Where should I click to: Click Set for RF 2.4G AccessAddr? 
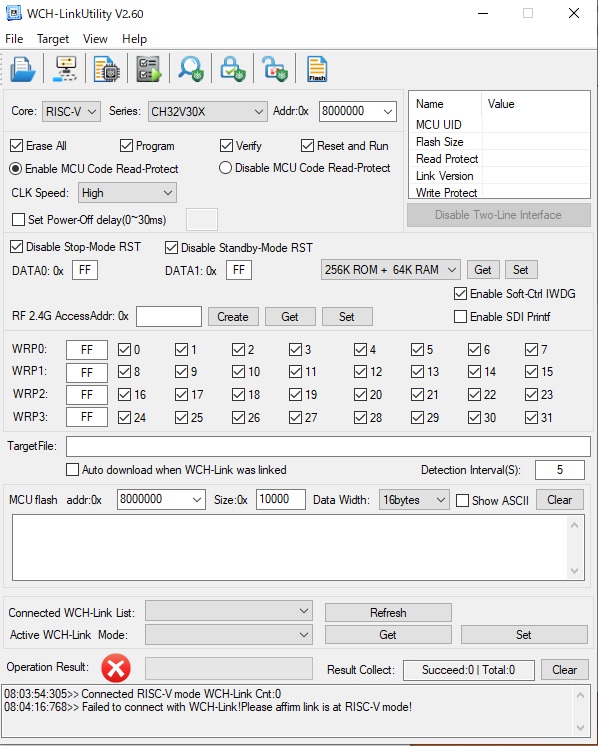pyautogui.click(x=347, y=316)
